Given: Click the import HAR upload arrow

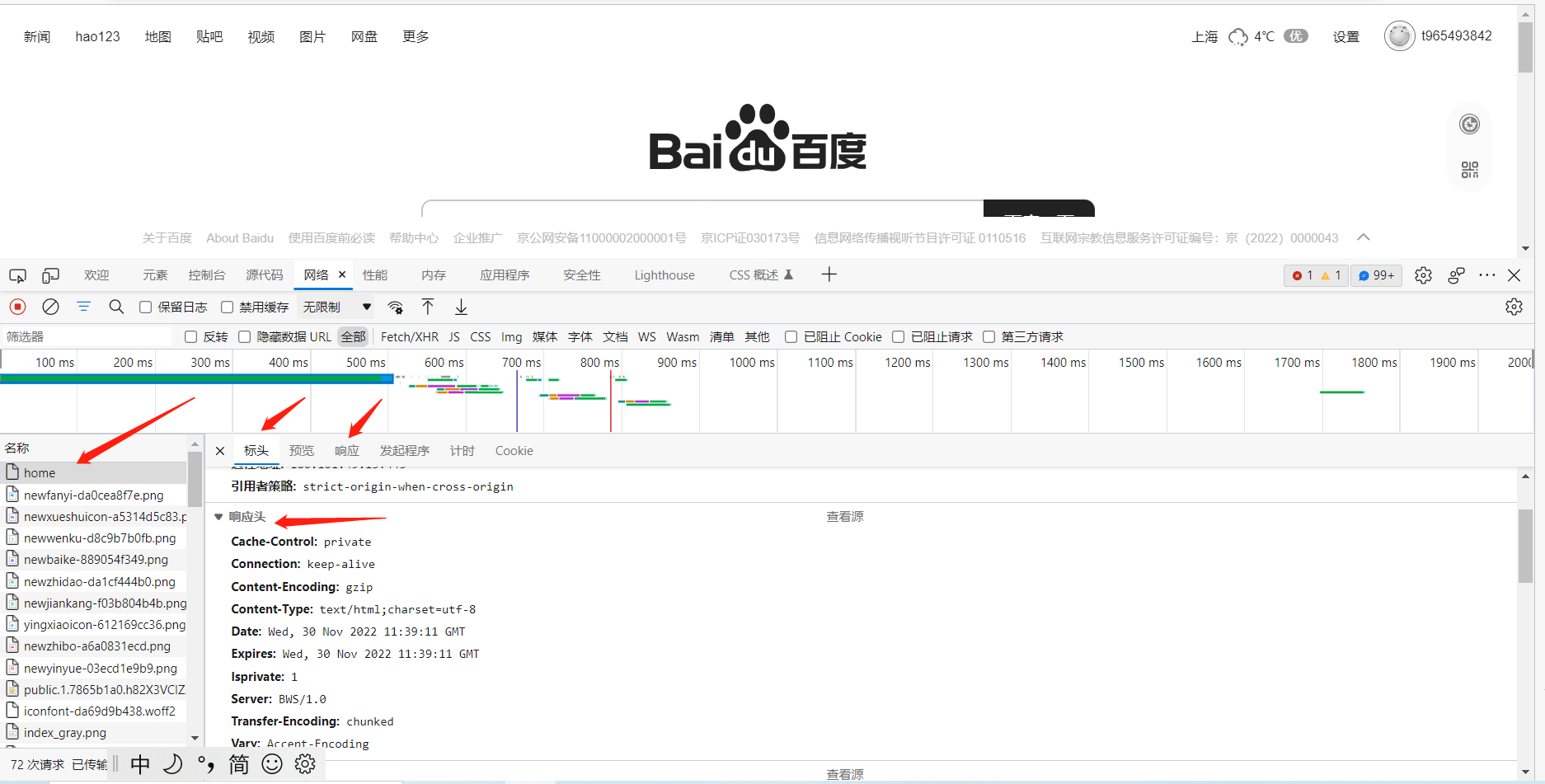Looking at the screenshot, I should (428, 307).
